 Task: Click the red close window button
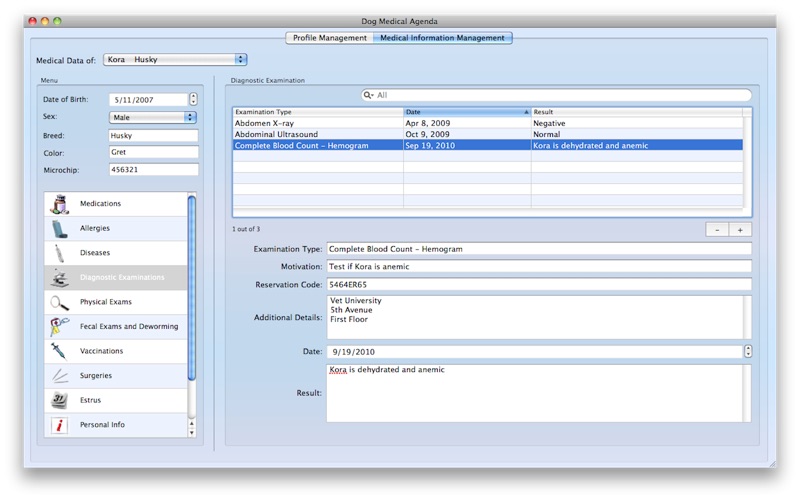[33, 21]
